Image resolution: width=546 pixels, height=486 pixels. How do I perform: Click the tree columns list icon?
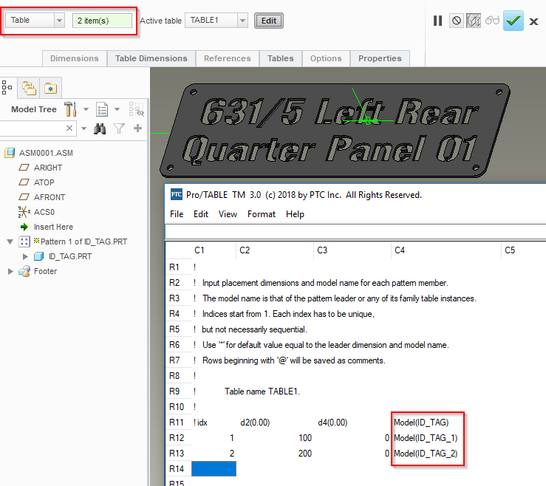pyautogui.click(x=102, y=110)
